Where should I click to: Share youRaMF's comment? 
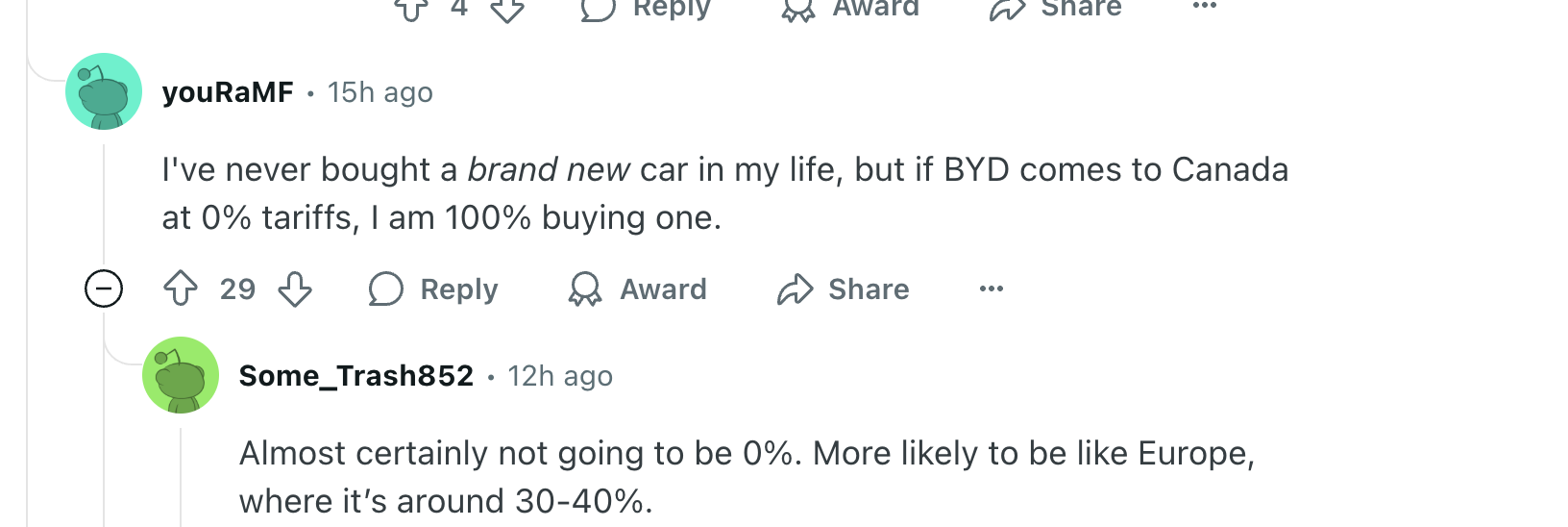coord(843,289)
